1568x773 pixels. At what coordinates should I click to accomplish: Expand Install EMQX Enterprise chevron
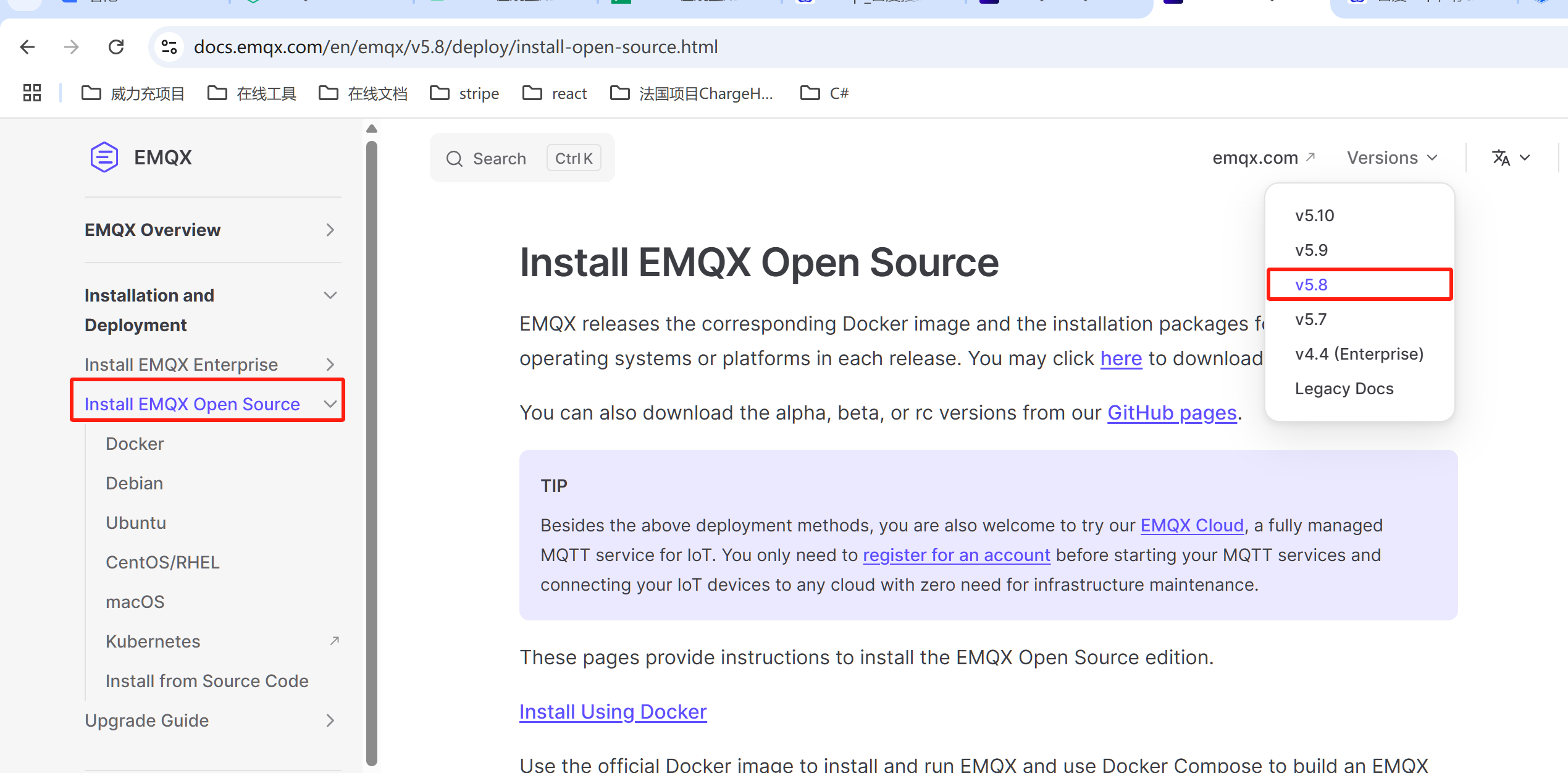pyautogui.click(x=330, y=365)
